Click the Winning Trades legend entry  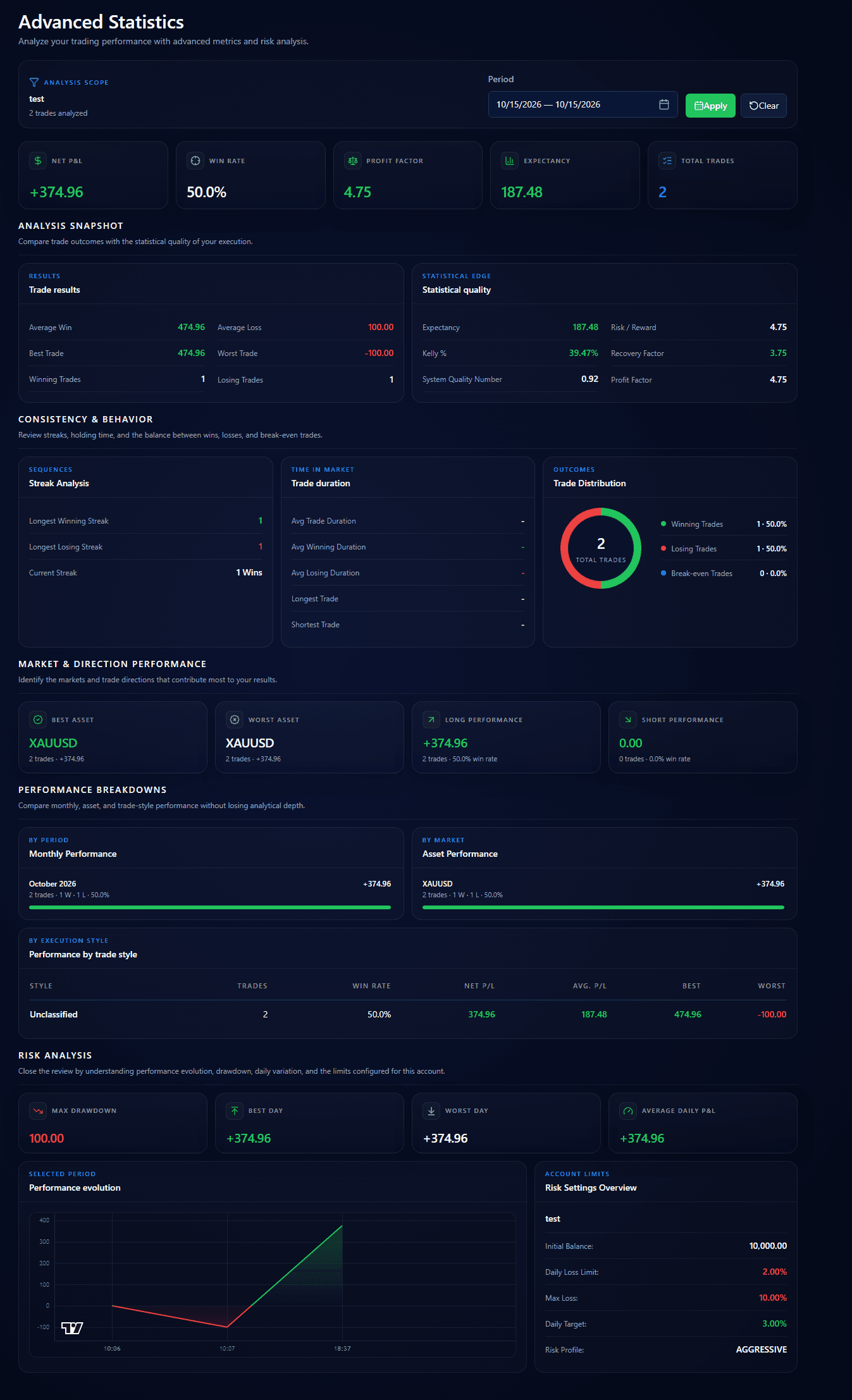tap(724, 524)
